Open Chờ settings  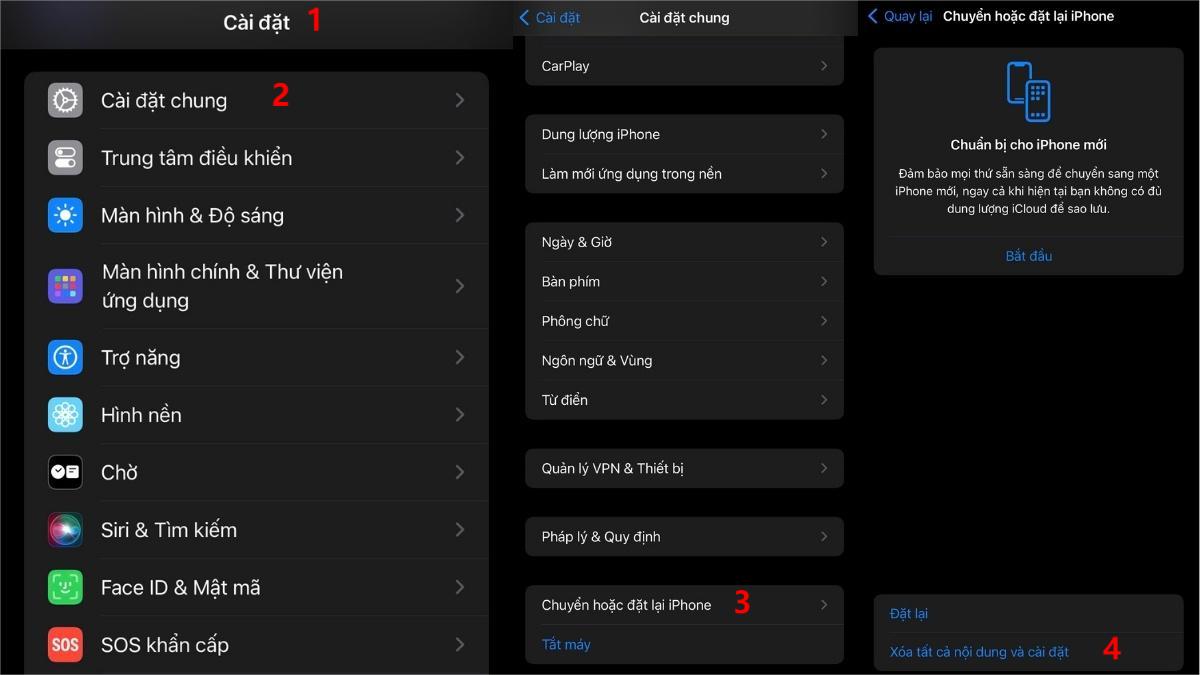point(257,472)
